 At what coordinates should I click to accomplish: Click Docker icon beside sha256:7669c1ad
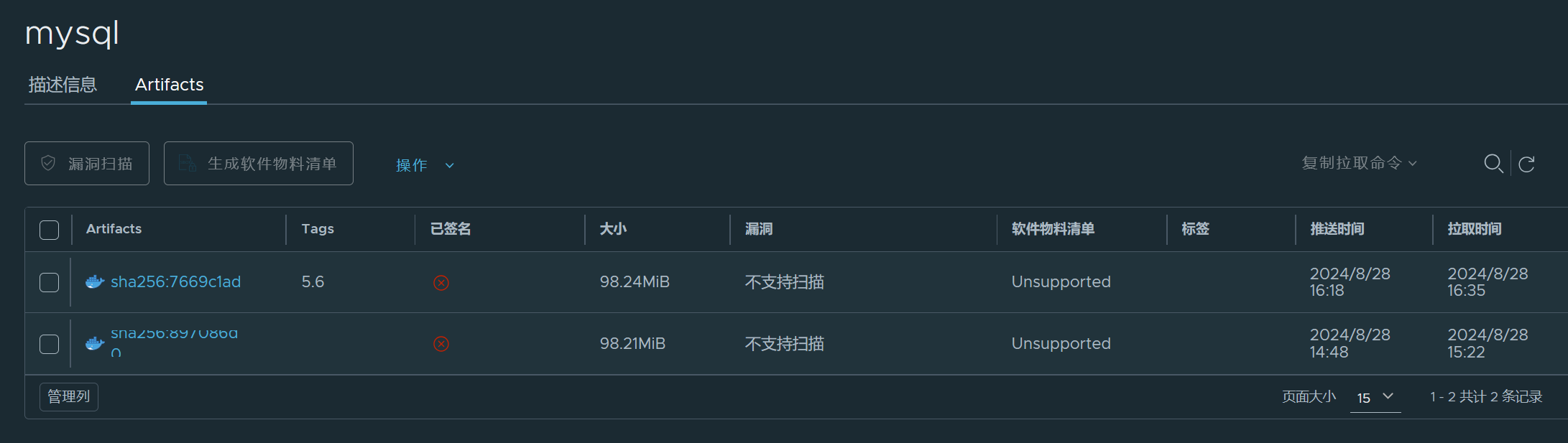(95, 282)
